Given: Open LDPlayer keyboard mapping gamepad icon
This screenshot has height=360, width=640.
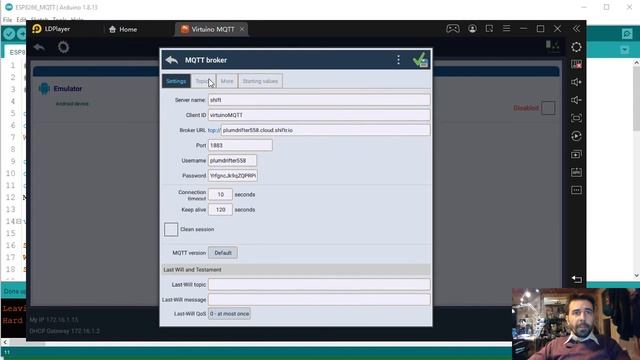Looking at the screenshot, I should point(453,29).
